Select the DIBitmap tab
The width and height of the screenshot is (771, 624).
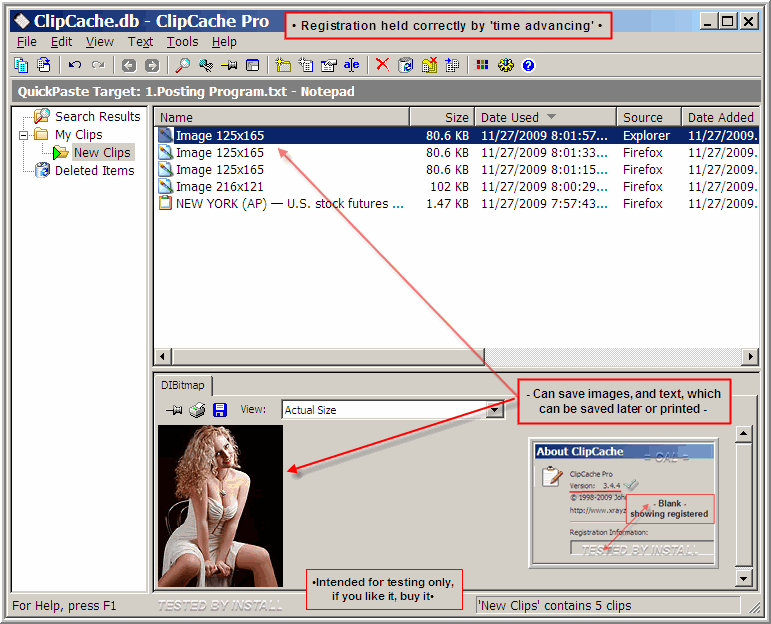click(183, 386)
